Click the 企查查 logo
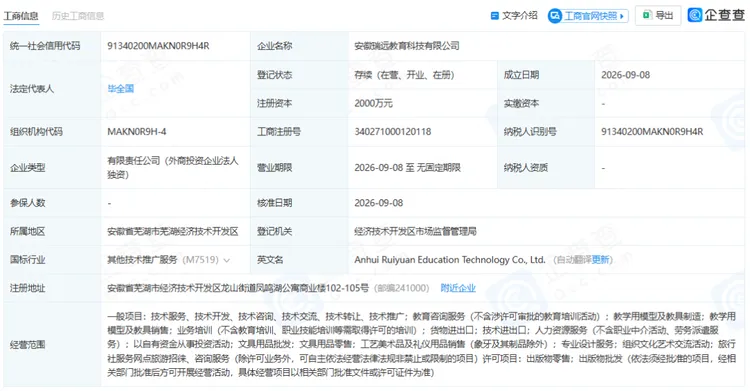 [716, 15]
